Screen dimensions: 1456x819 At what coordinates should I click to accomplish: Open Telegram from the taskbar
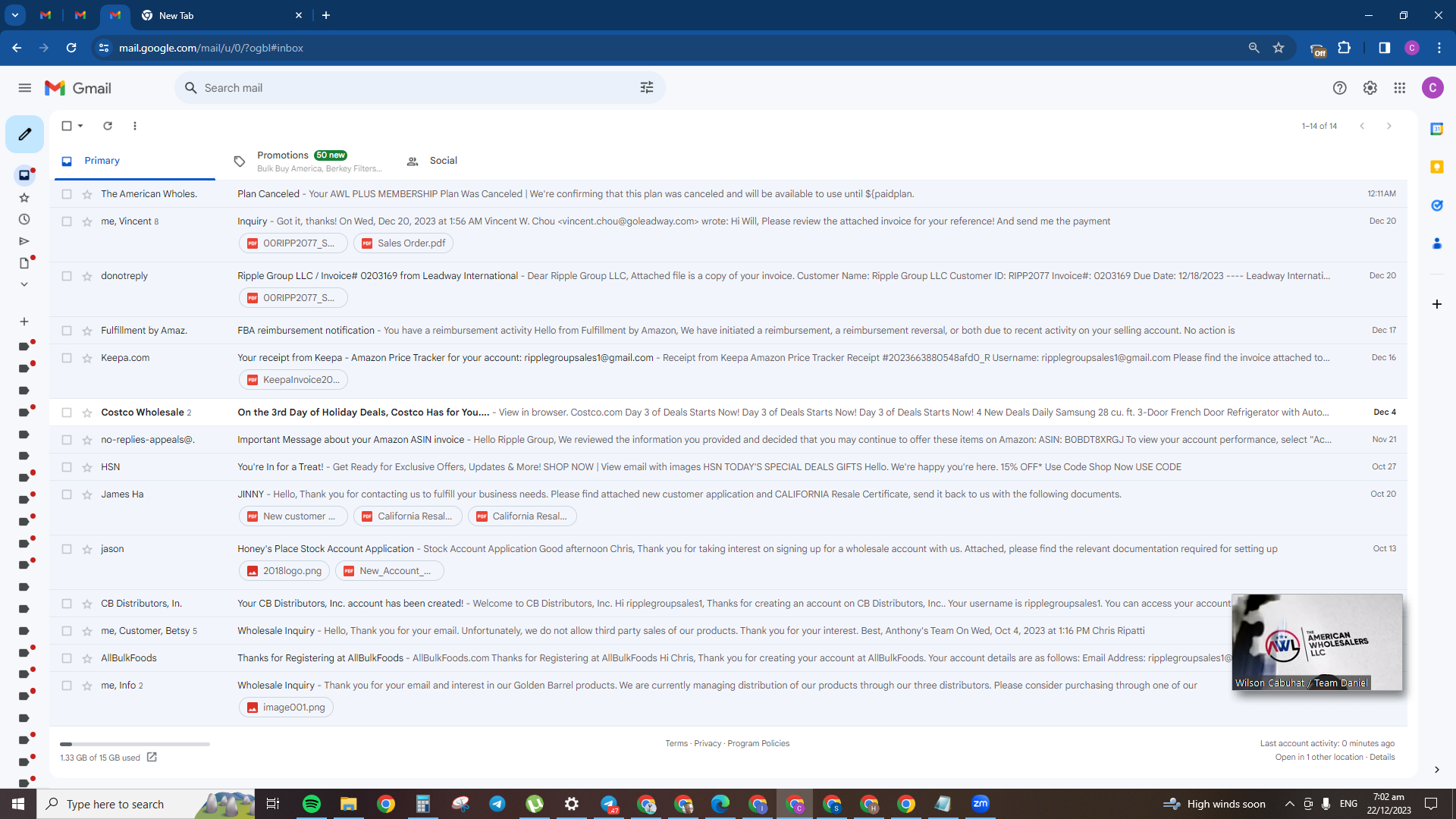coord(497,804)
